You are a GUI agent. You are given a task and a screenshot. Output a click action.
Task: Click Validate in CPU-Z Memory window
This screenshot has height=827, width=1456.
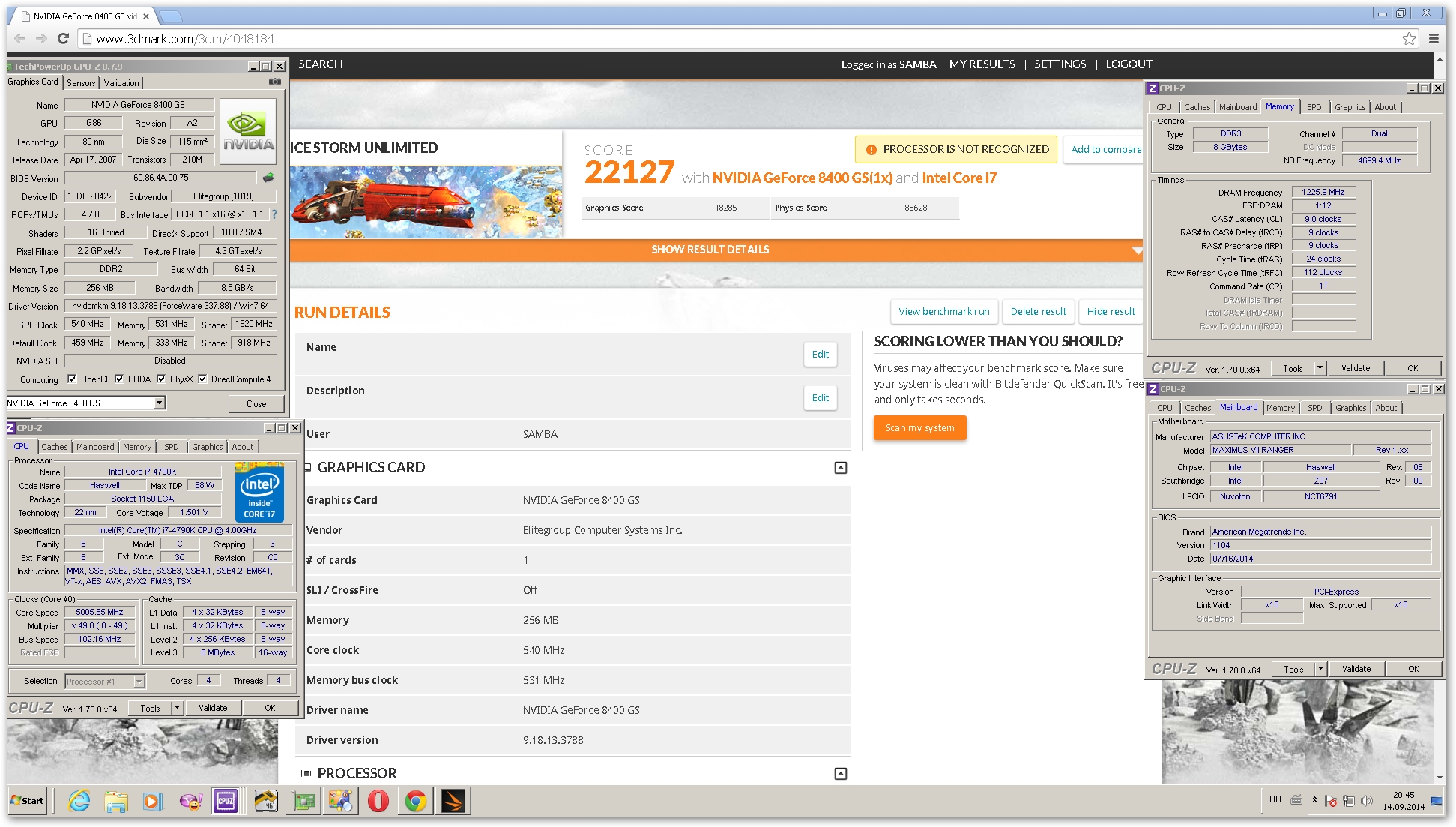pos(1355,368)
